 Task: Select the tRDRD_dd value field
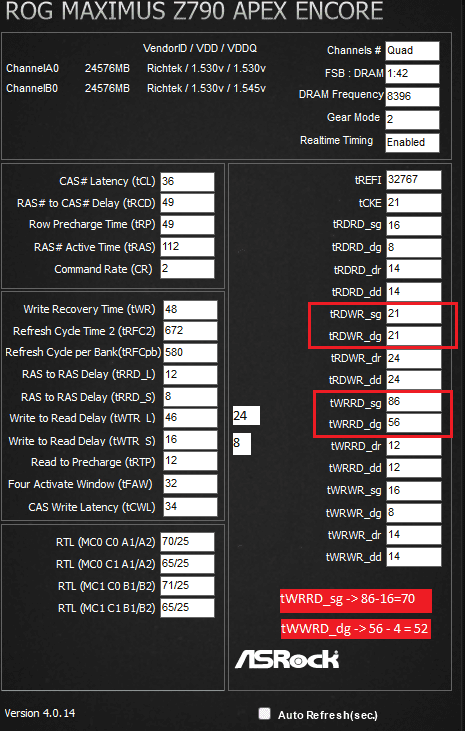pyautogui.click(x=414, y=292)
